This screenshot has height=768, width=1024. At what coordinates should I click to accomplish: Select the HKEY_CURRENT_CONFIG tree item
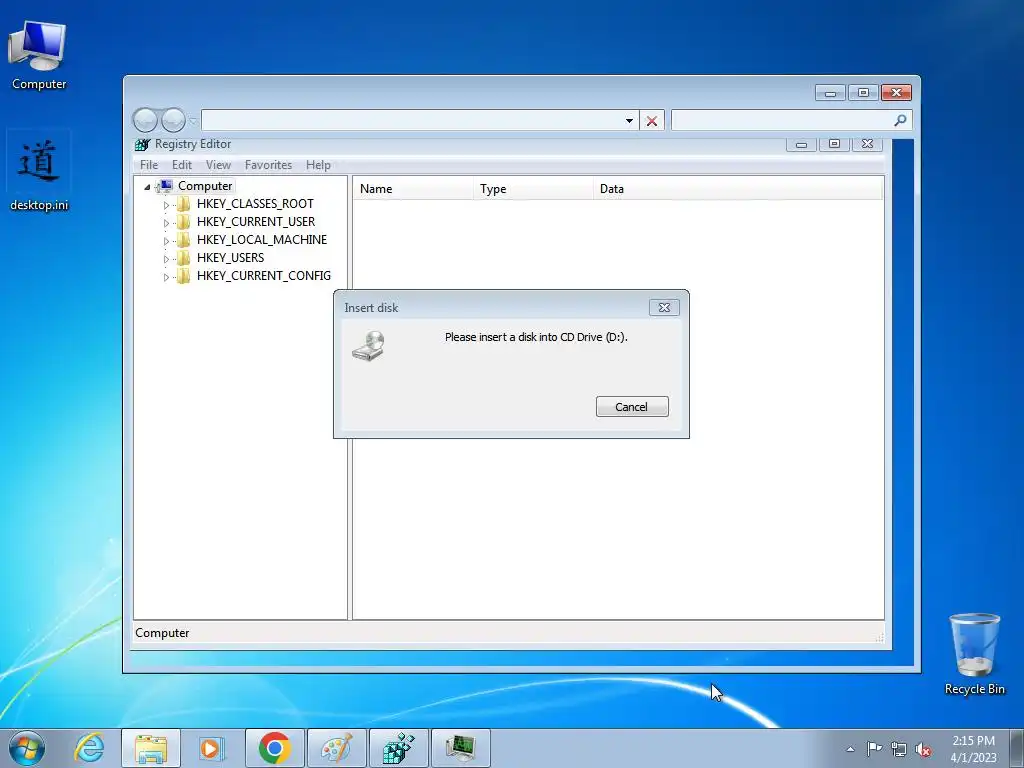[x=264, y=276]
